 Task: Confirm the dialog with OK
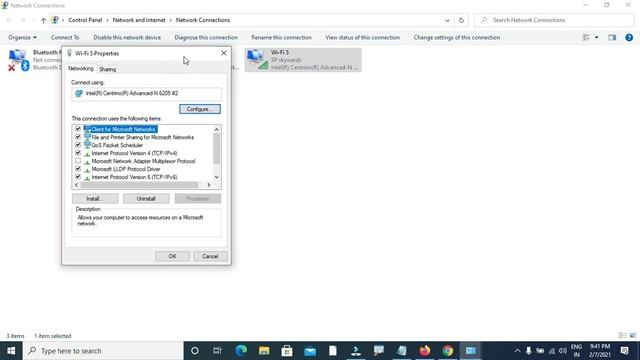point(172,256)
